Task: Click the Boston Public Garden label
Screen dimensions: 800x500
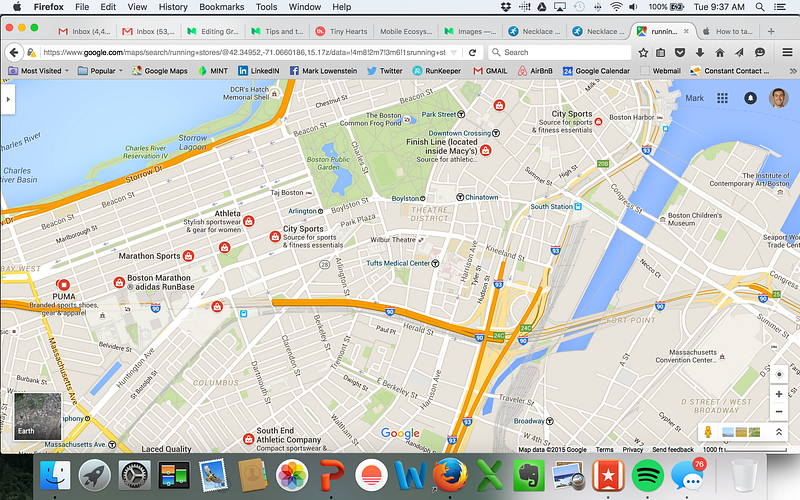Action: (328, 163)
